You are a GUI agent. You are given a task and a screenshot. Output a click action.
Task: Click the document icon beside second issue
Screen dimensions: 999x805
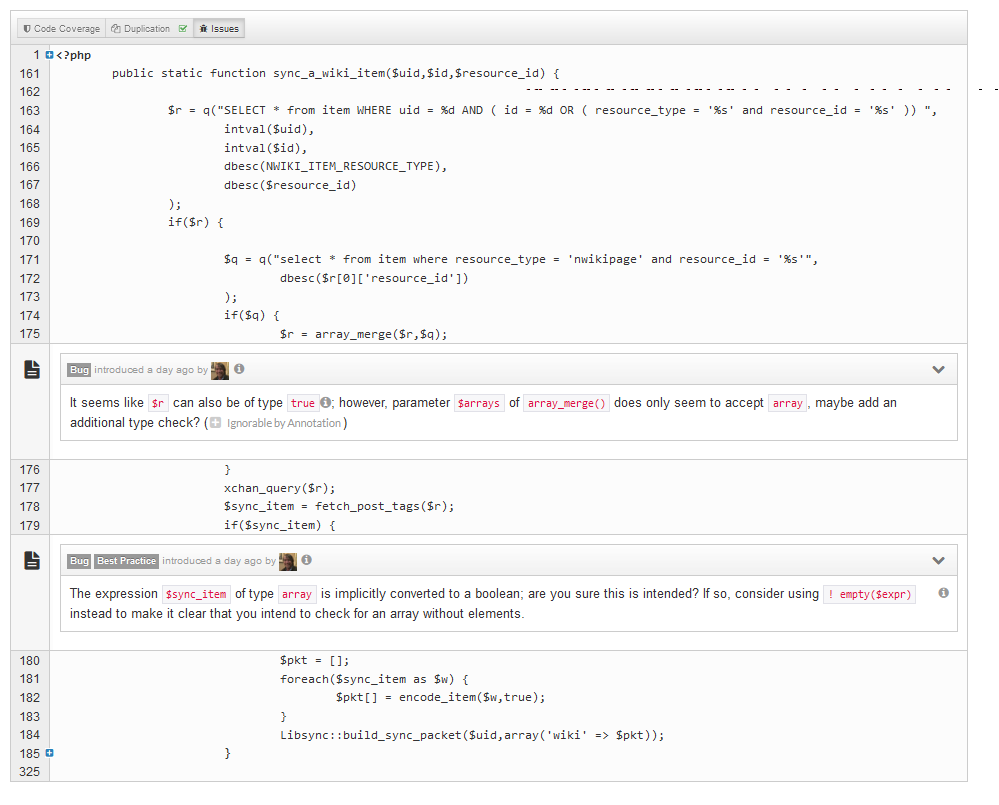[33, 561]
